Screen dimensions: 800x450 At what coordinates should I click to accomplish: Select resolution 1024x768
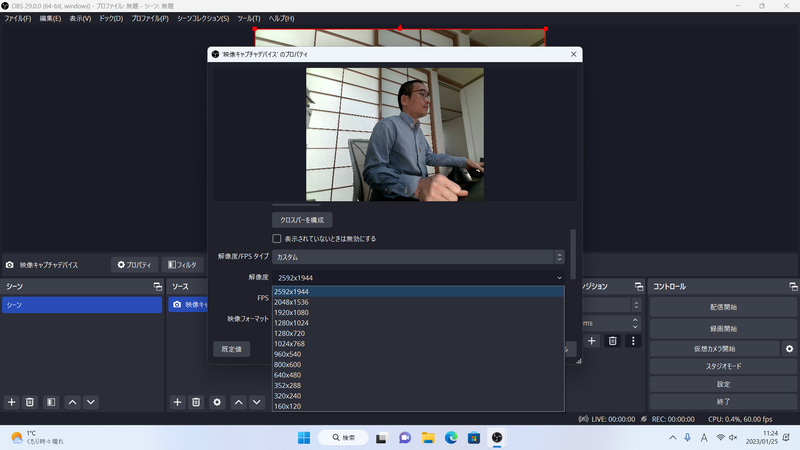tap(418, 344)
